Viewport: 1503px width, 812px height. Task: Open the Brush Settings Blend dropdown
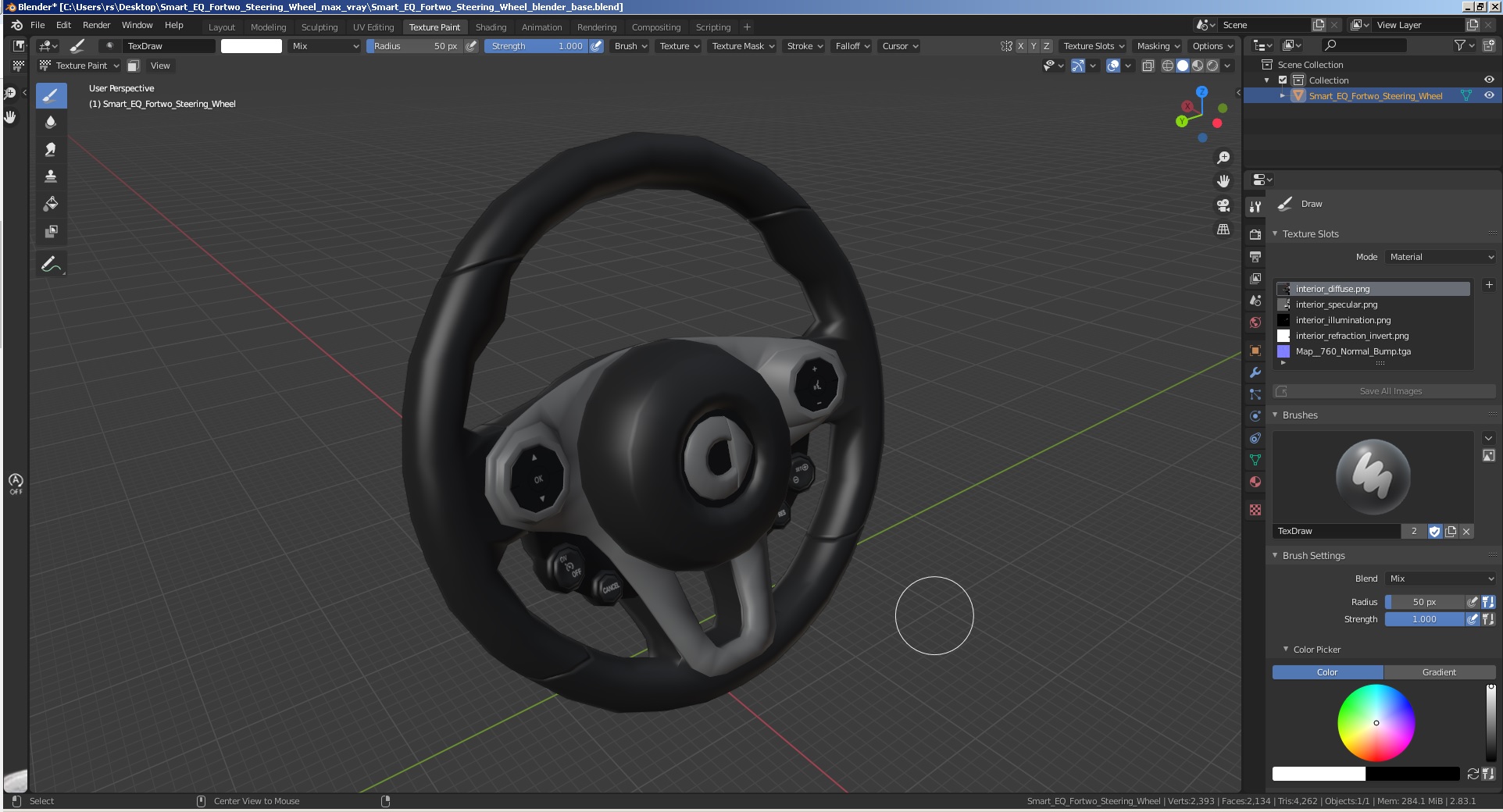pos(1441,579)
